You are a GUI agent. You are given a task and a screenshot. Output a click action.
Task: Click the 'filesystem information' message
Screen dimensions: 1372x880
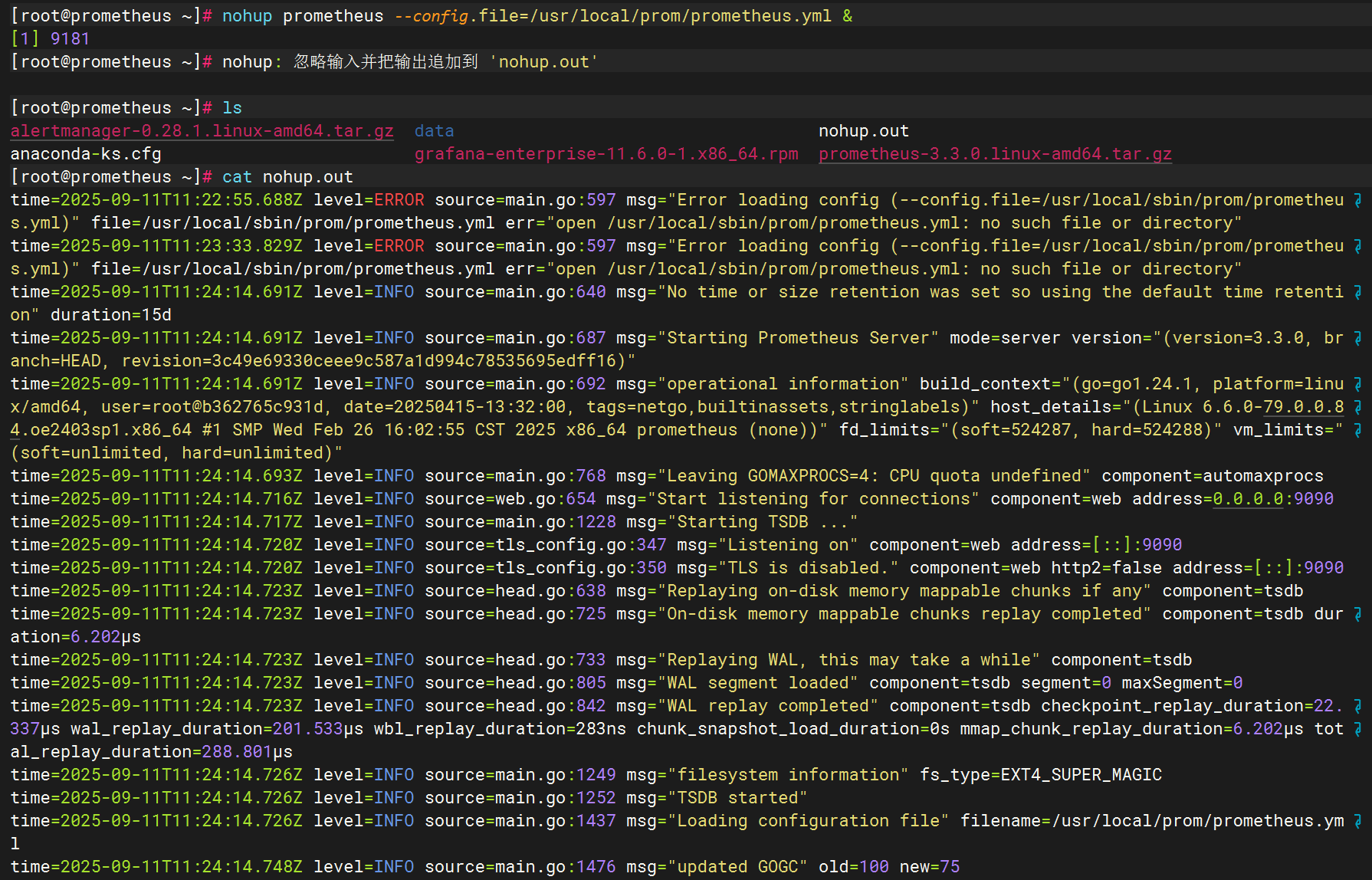pyautogui.click(x=788, y=775)
